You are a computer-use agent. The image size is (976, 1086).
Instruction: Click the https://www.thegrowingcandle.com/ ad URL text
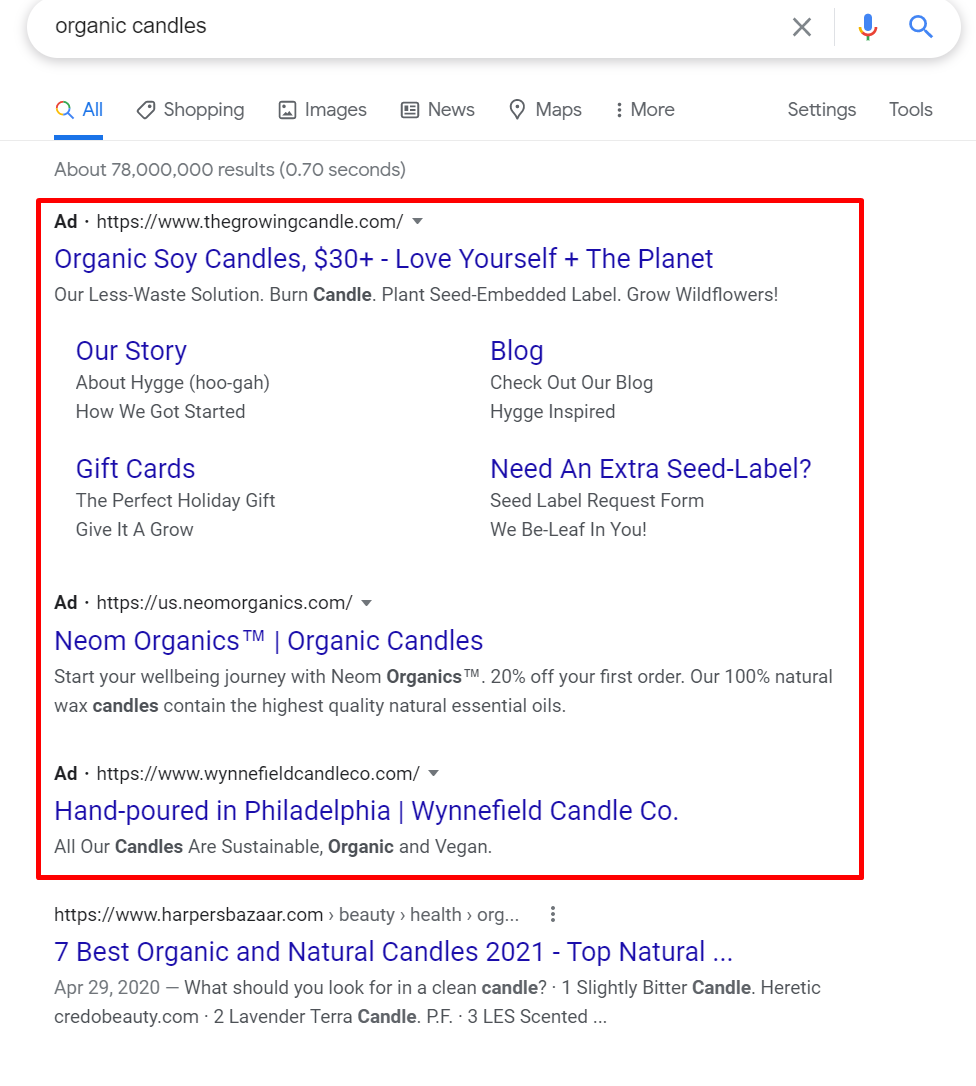[249, 222]
